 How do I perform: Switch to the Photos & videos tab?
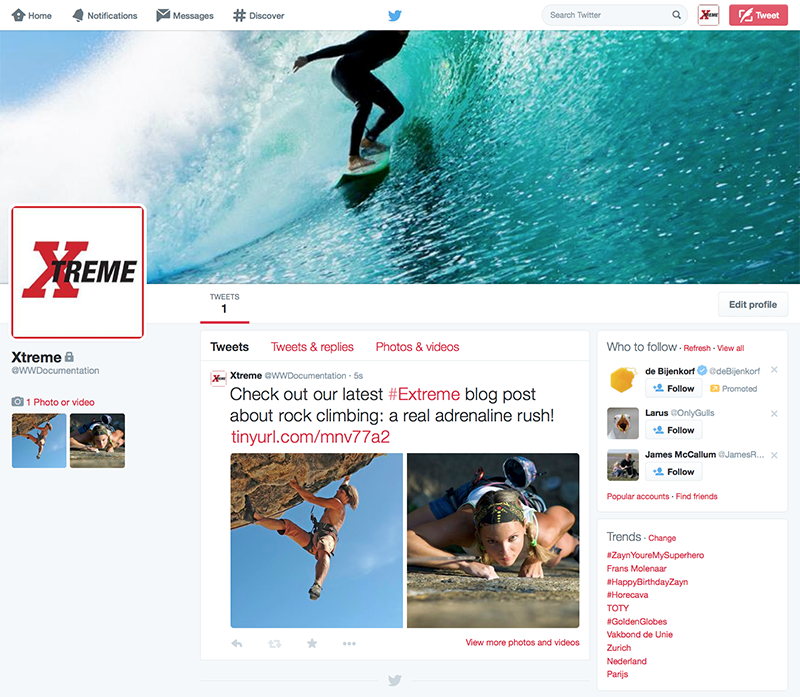click(417, 347)
